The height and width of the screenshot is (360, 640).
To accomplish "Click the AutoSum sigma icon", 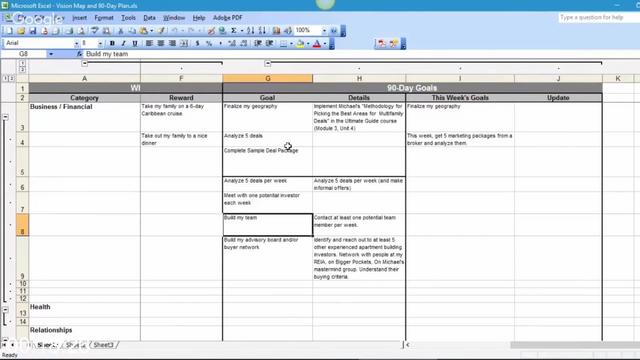I will 234,31.
